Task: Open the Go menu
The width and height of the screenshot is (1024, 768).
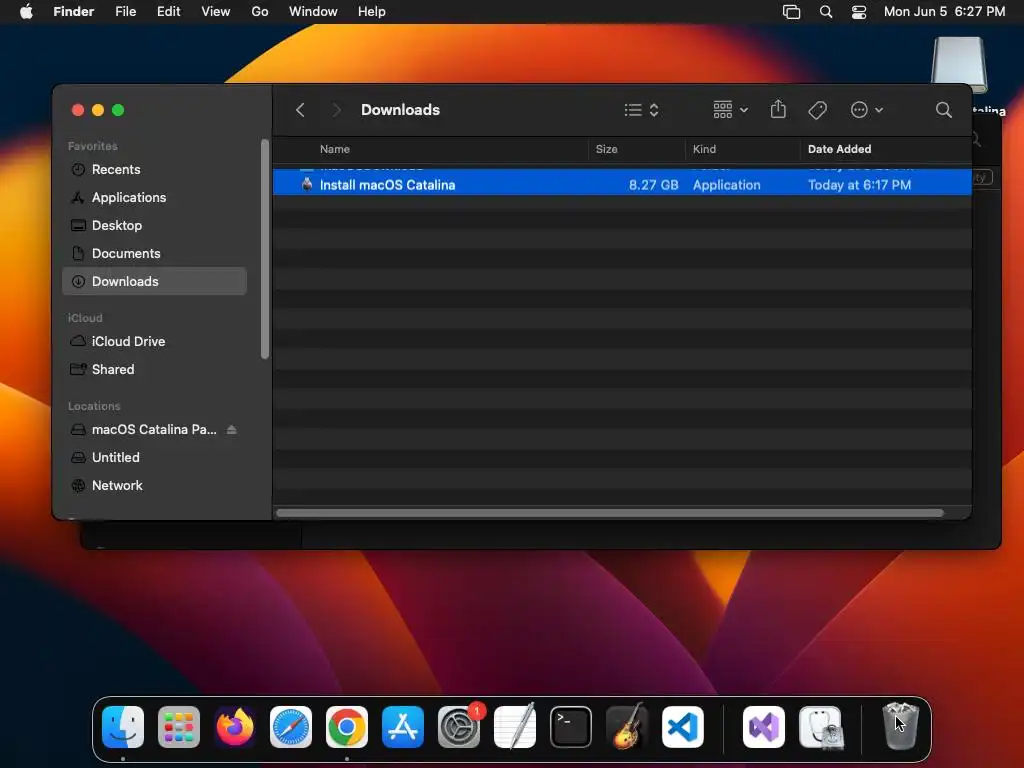Action: click(x=260, y=12)
